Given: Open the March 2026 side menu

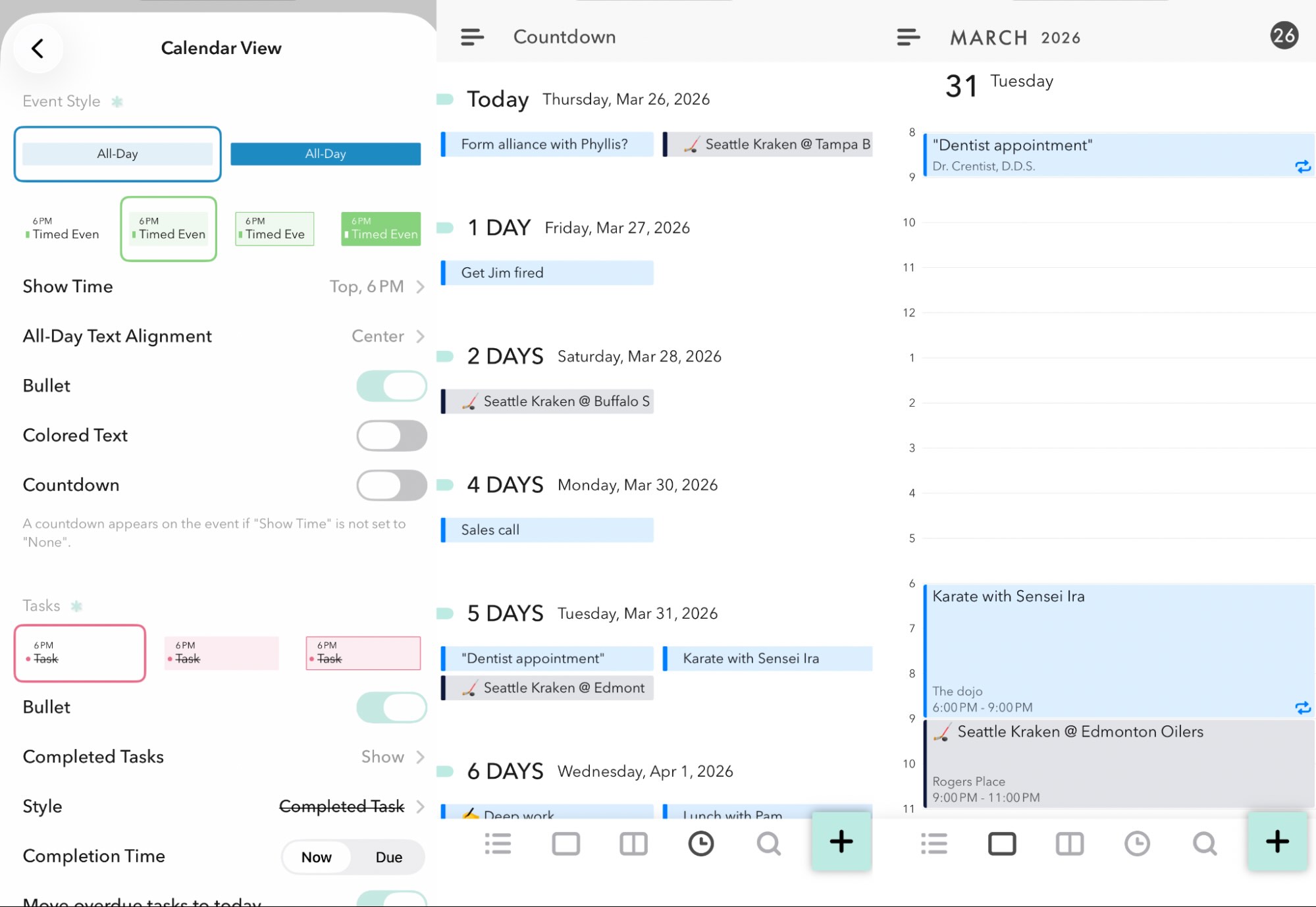Looking at the screenshot, I should point(908,37).
